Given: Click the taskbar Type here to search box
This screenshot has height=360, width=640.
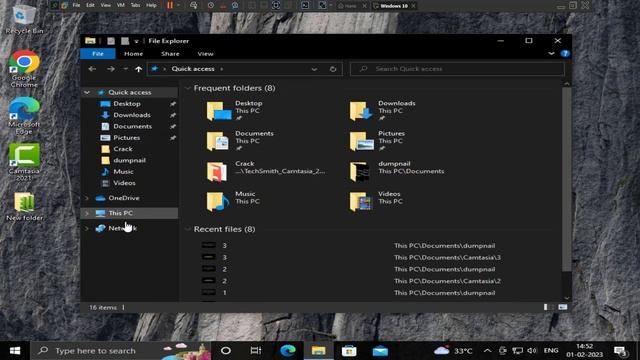Looking at the screenshot, I should coord(120,351).
